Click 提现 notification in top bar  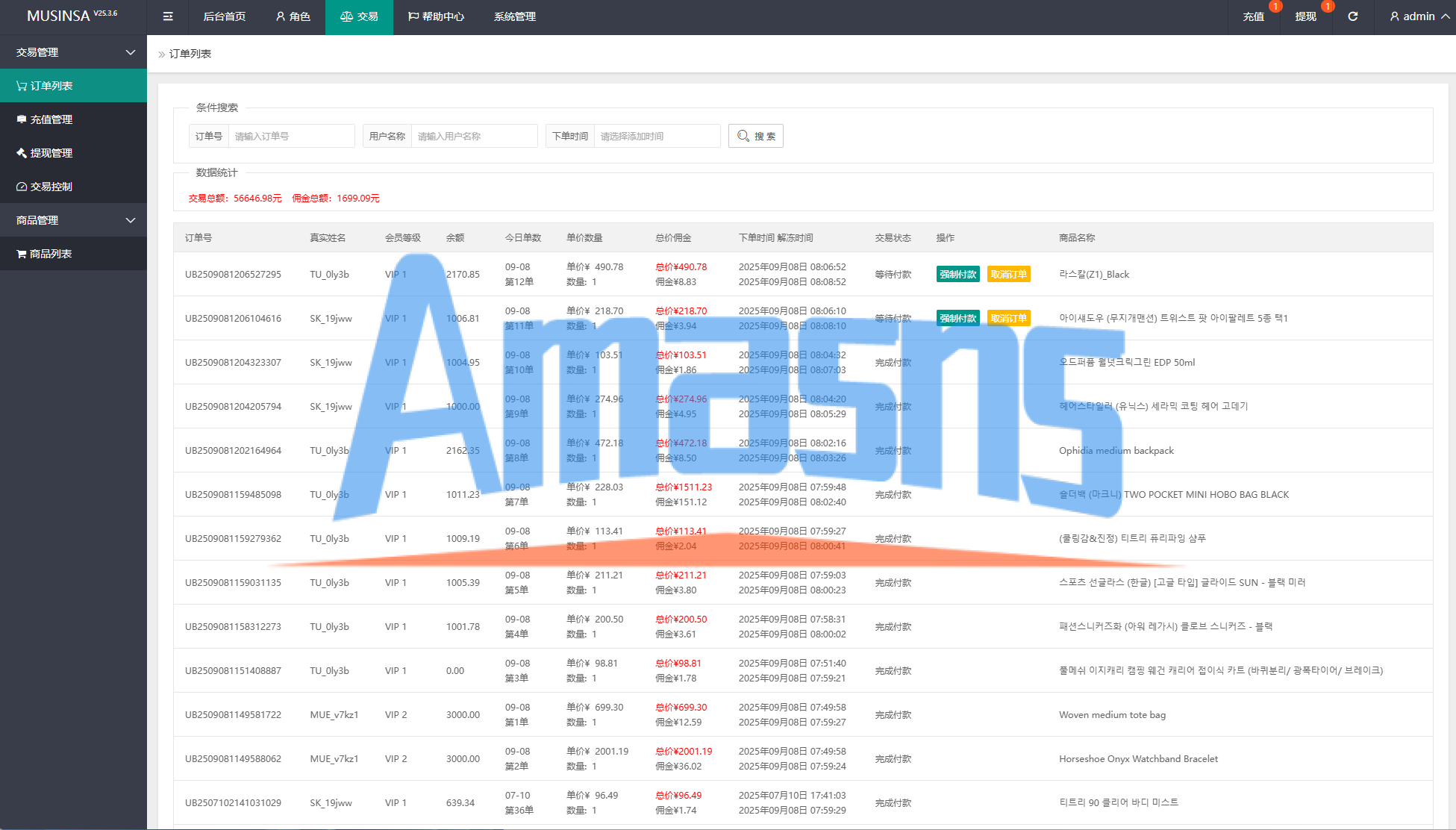pos(1305,16)
